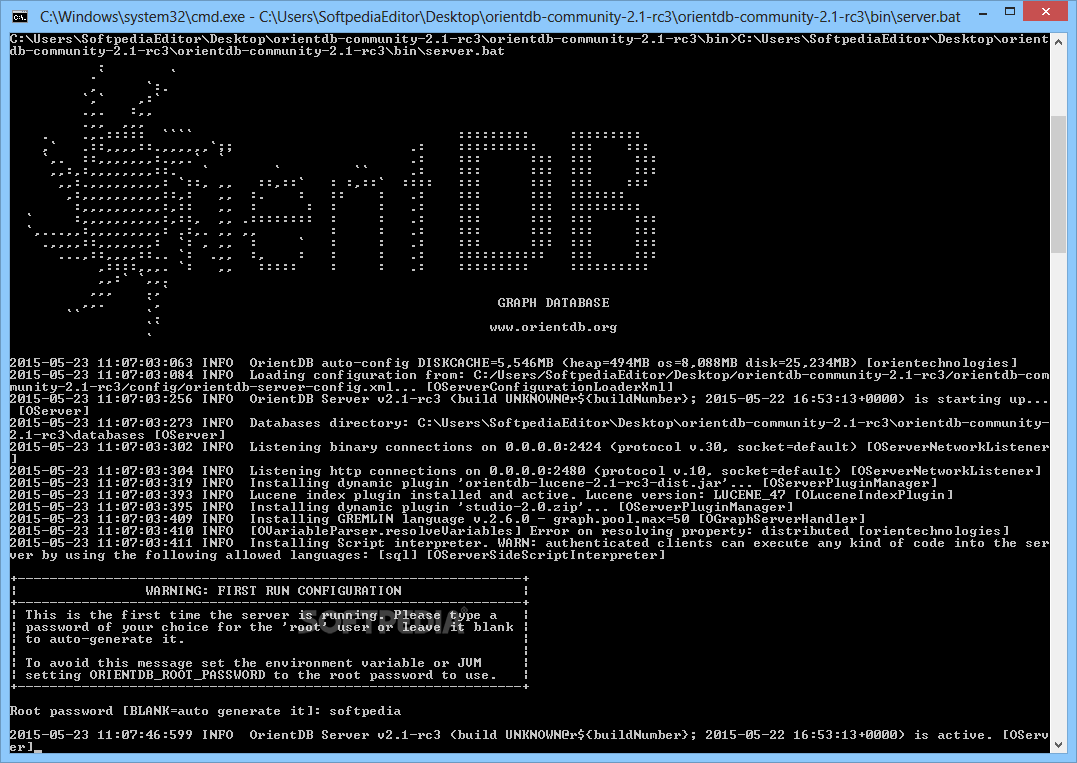The width and height of the screenshot is (1077, 763).
Task: Click the scrollbar down arrow
Action: [1058, 744]
